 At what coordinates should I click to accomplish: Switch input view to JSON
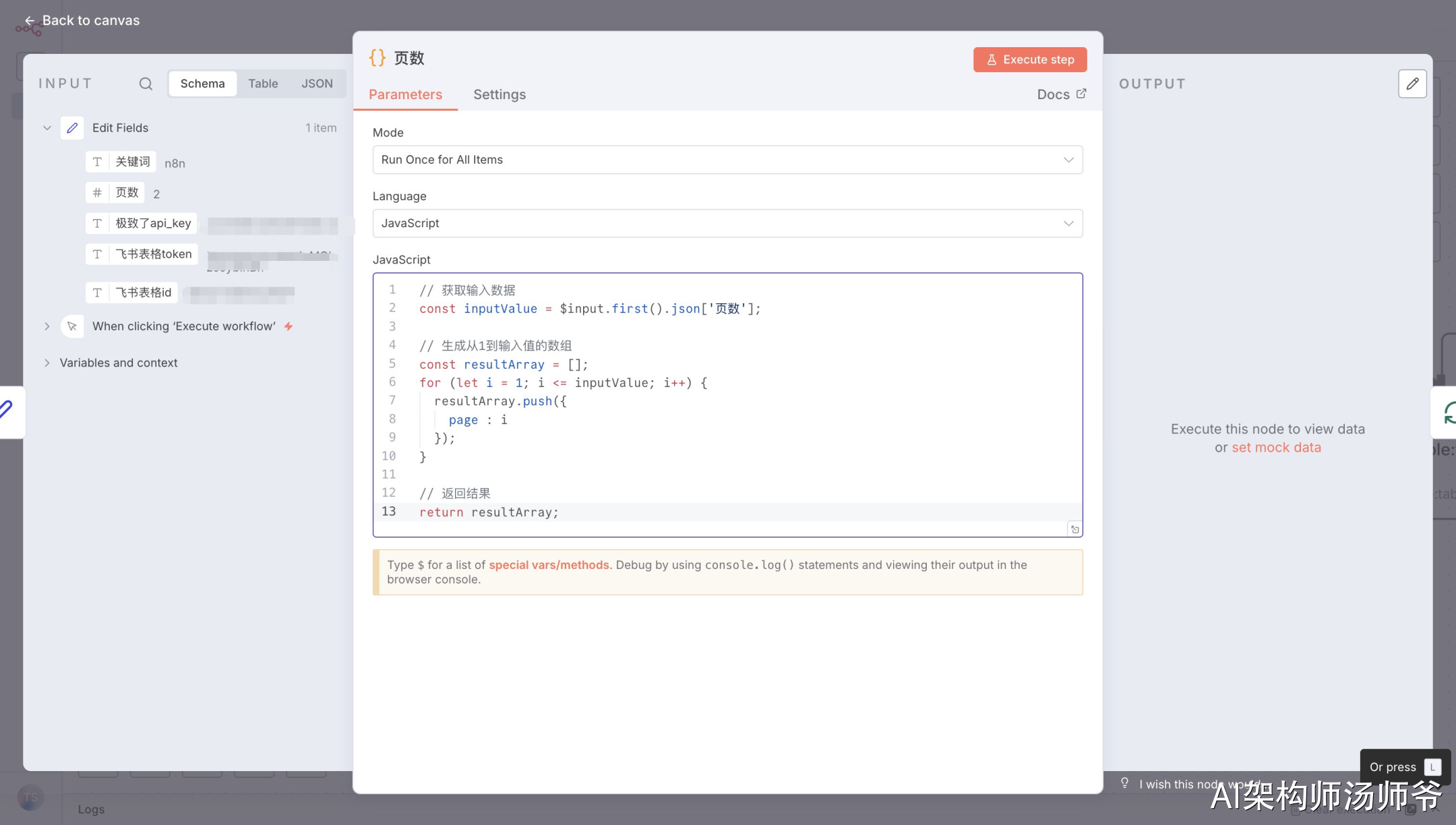(317, 84)
